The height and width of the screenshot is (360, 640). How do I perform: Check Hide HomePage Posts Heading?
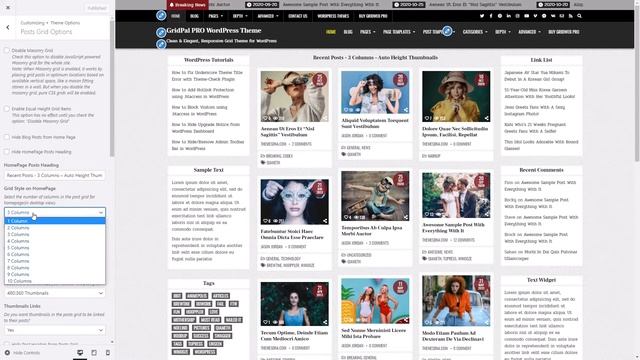pos(7,152)
